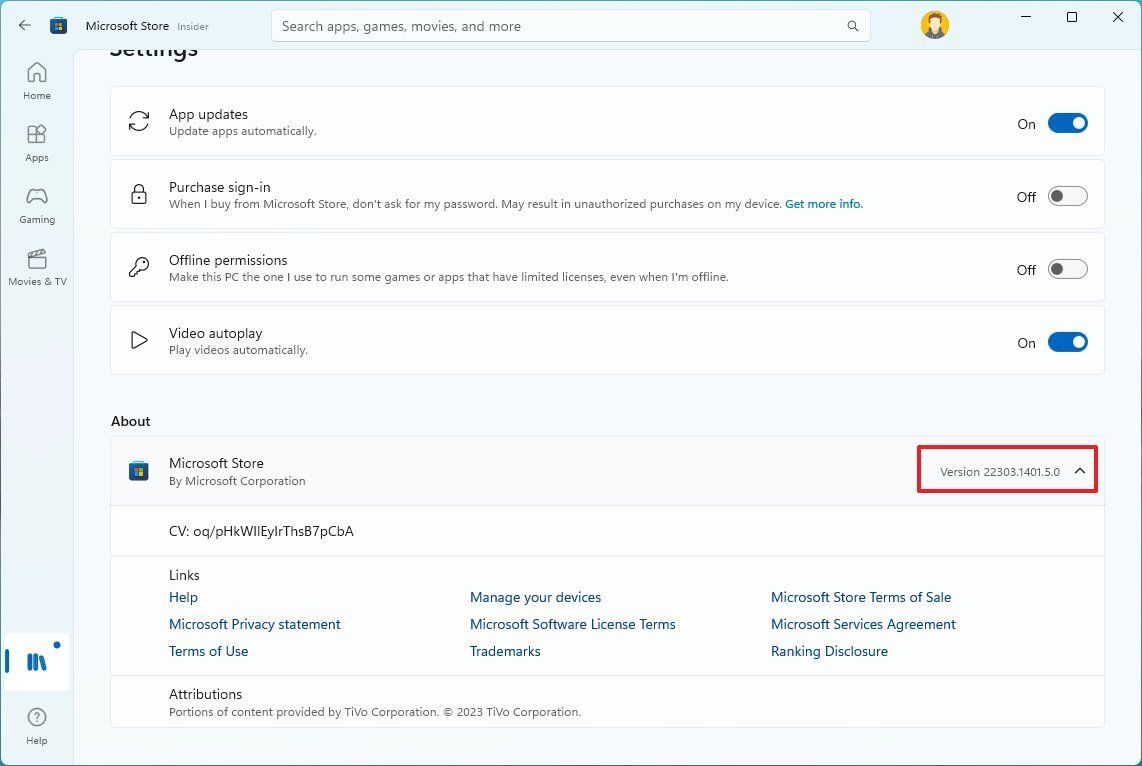1142x766 pixels.
Task: Open the Home section in sidebar
Action: point(37,80)
